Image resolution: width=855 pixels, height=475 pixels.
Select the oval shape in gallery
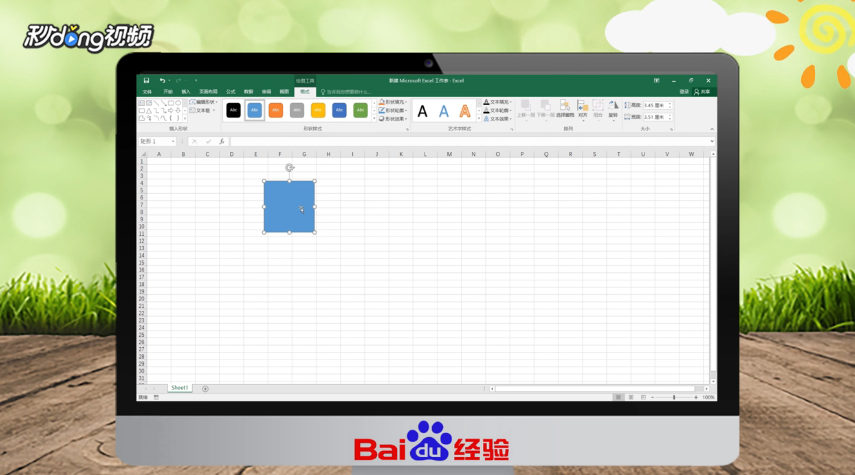pyautogui.click(x=178, y=103)
